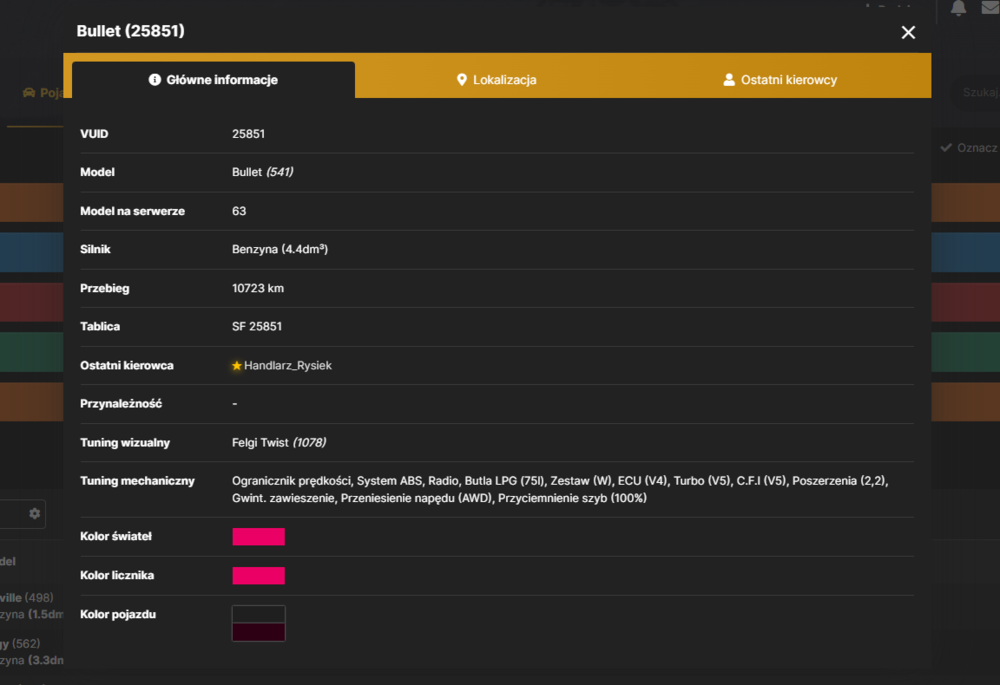Open the Lokalizacja tab
Screen dimensions: 1000x685
pos(497,80)
